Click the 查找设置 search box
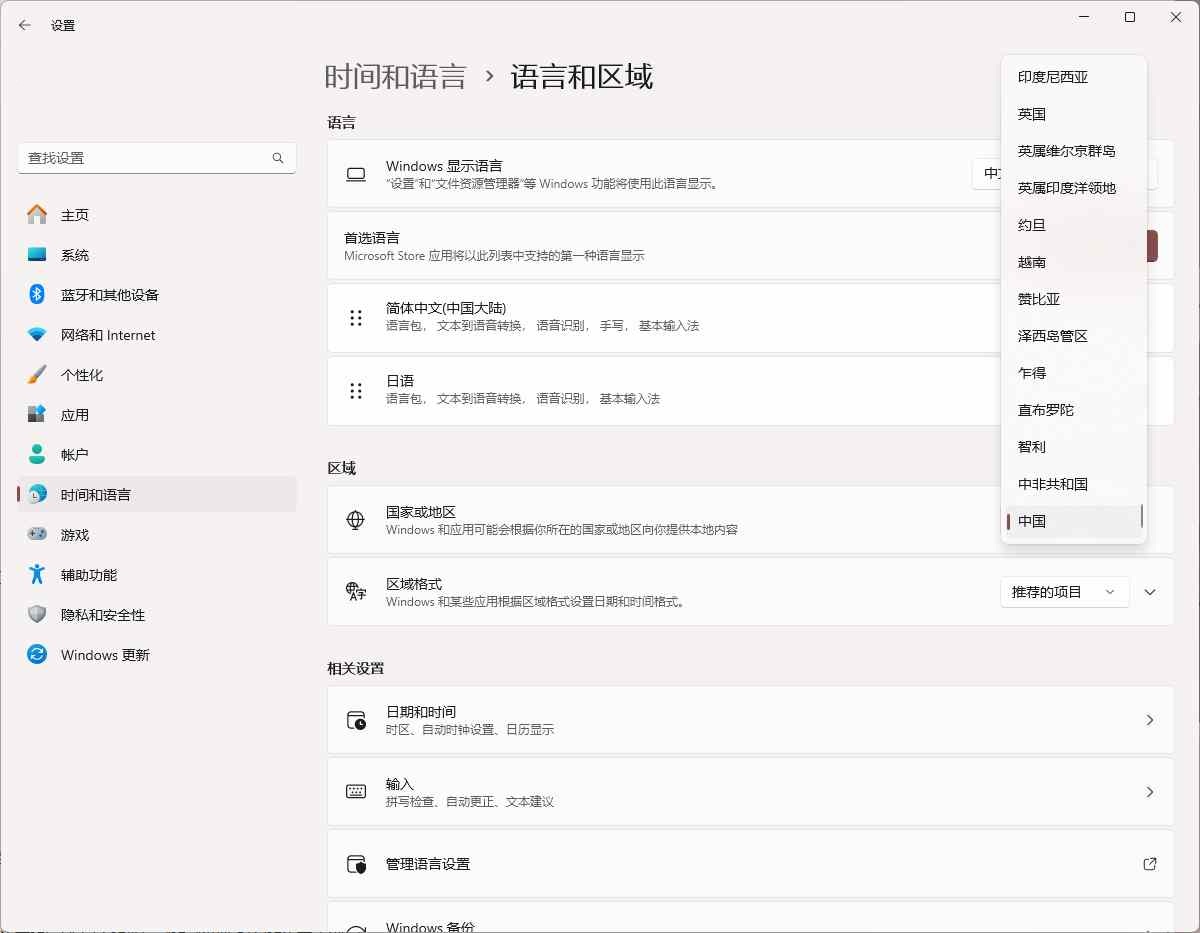 (x=157, y=158)
